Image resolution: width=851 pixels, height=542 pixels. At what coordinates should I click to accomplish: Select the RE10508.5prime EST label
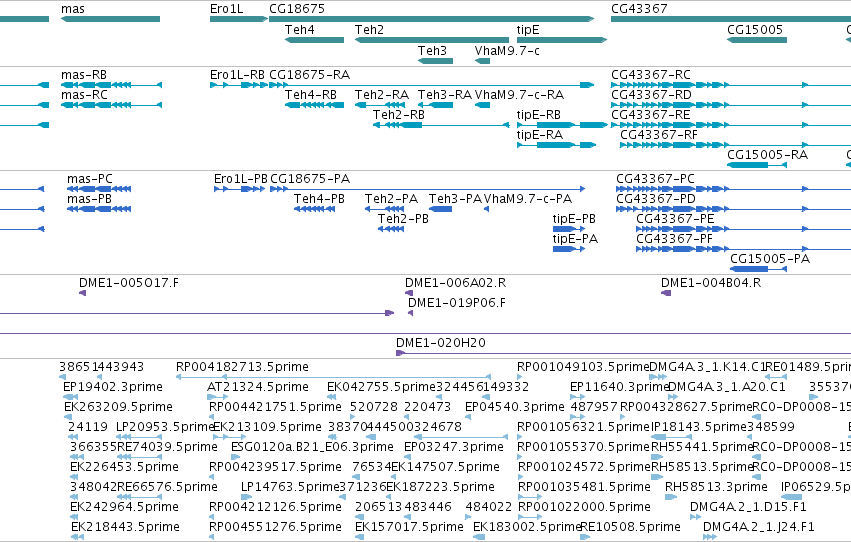[x=630, y=527]
